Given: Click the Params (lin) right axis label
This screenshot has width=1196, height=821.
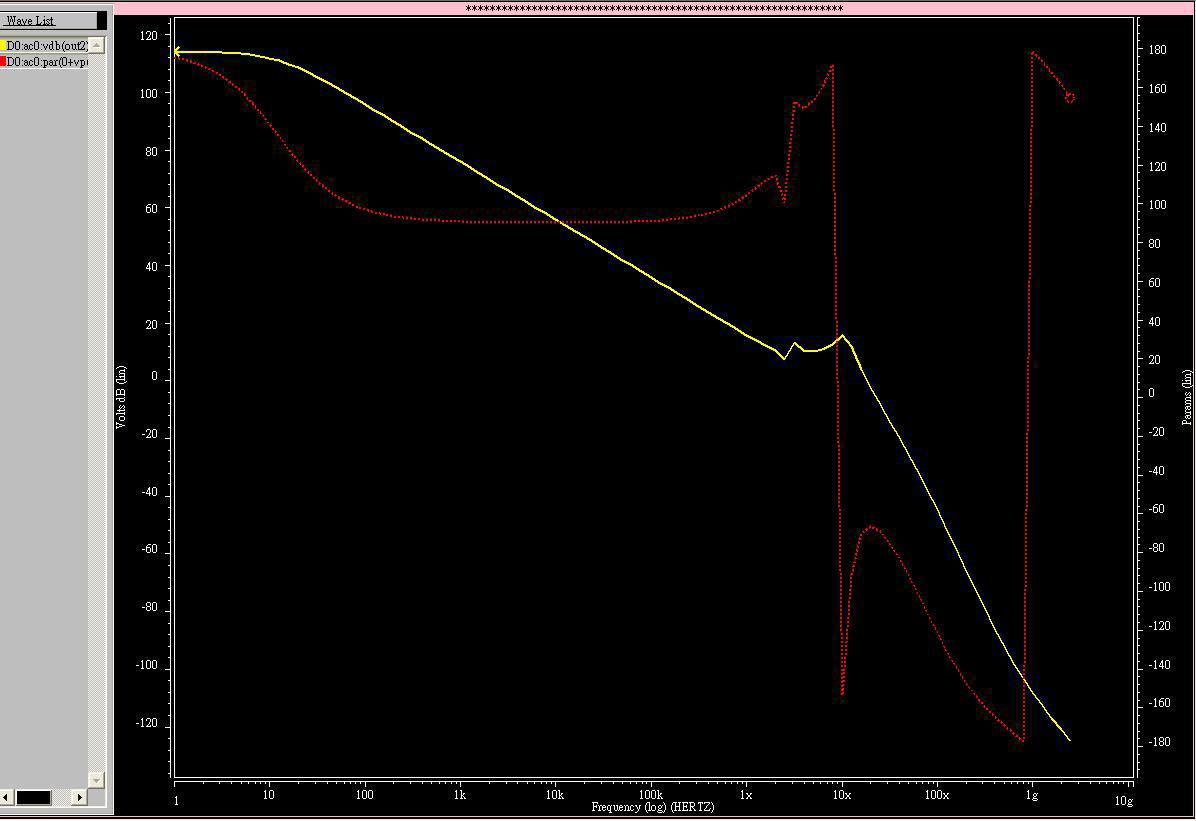Looking at the screenshot, I should tap(1187, 397).
